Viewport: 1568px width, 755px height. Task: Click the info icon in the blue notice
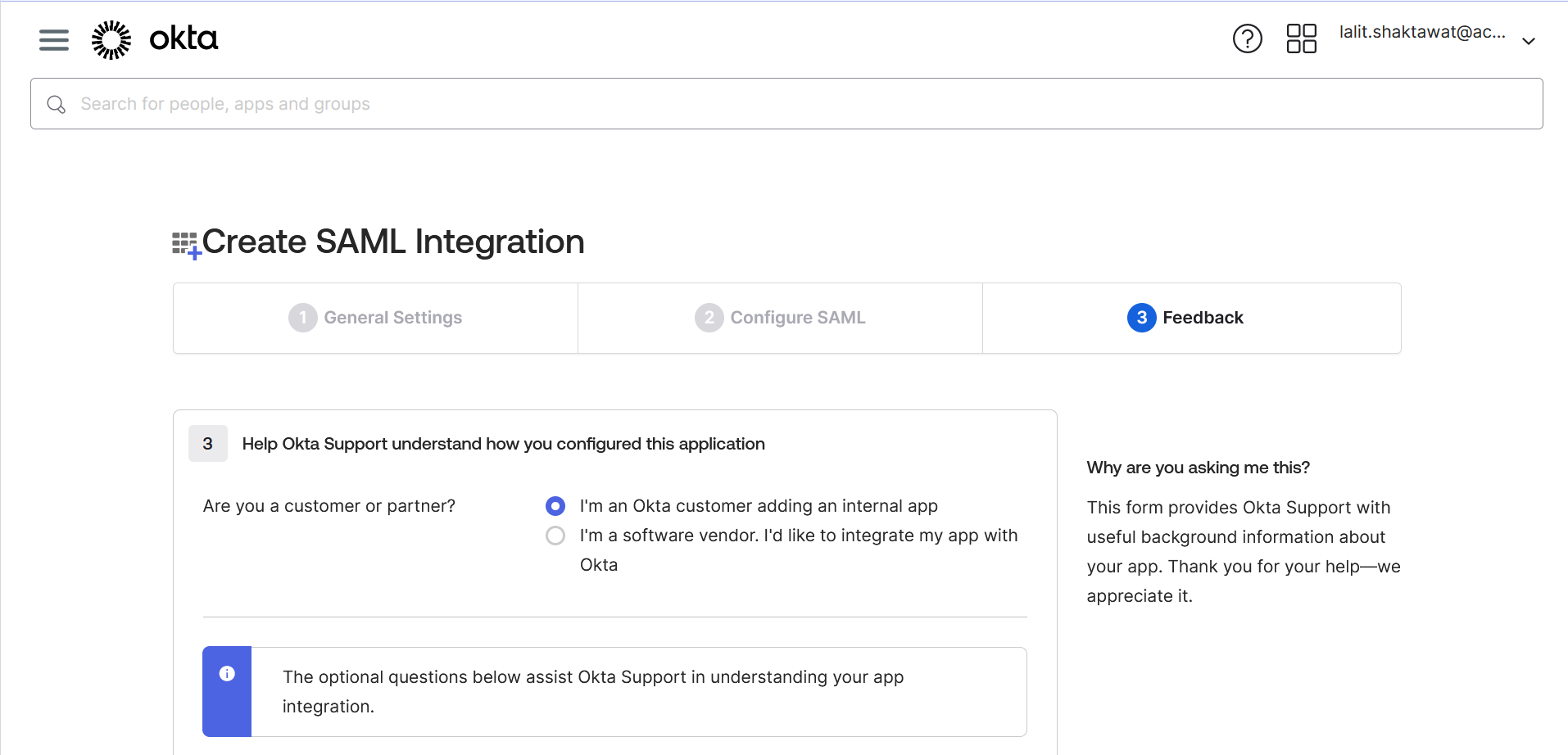click(227, 673)
